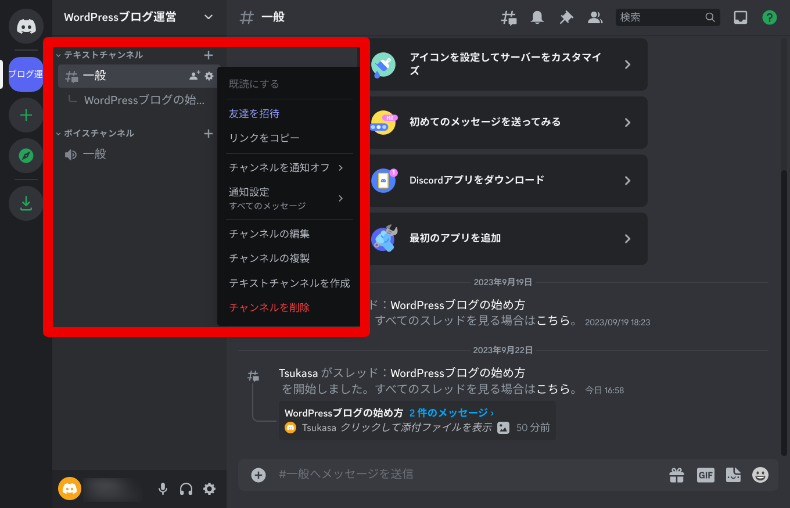Open the compass server discovery icon
Screen dimensions: 790x508
click(26, 156)
